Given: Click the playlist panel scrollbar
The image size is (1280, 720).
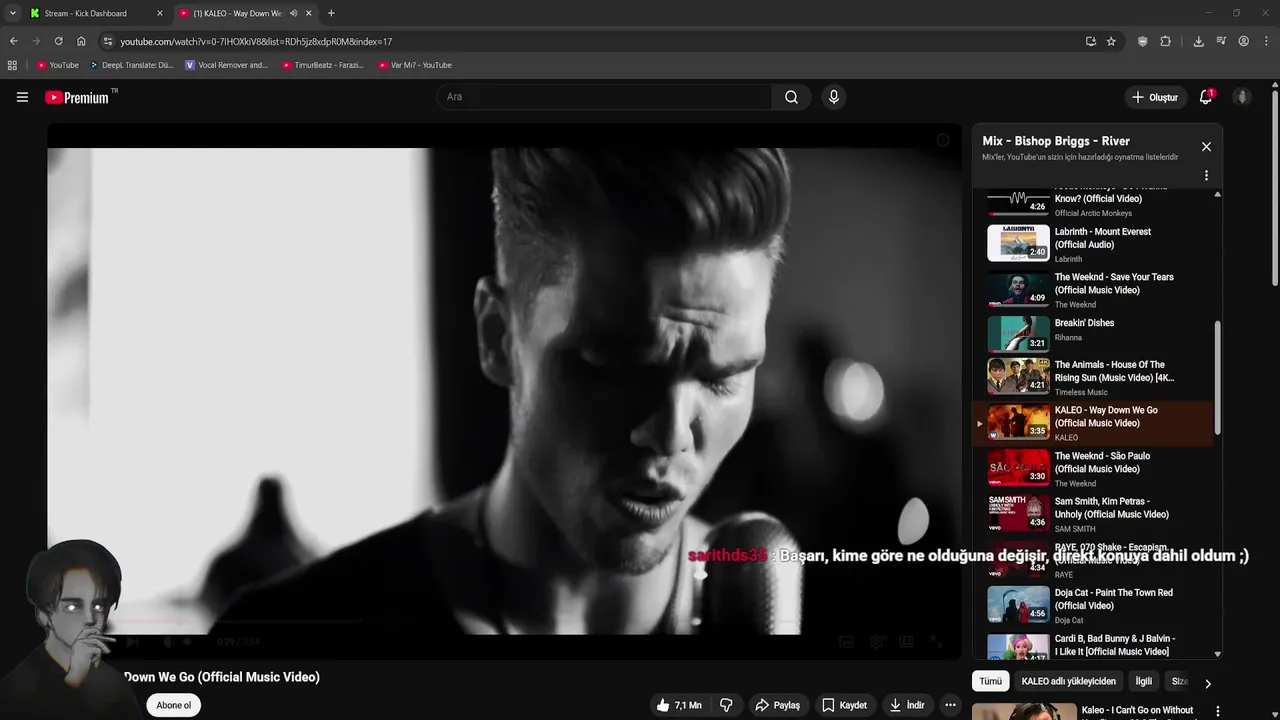Looking at the screenshot, I should click(1217, 377).
